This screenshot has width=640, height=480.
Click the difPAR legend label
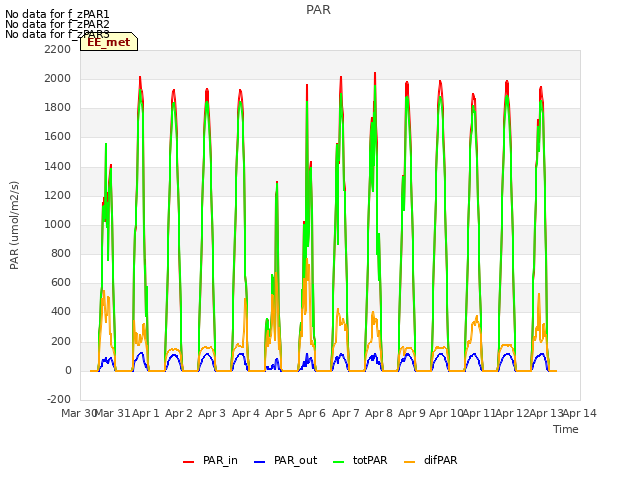(x=440, y=460)
